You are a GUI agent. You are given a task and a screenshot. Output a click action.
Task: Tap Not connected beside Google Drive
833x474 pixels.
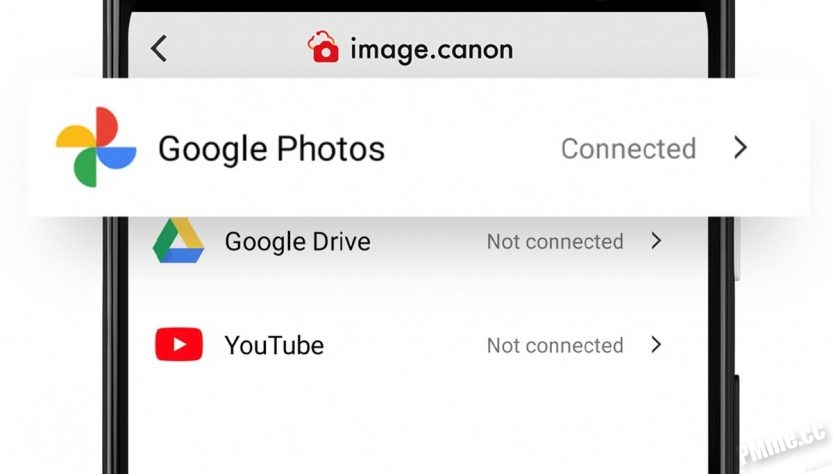coord(555,242)
